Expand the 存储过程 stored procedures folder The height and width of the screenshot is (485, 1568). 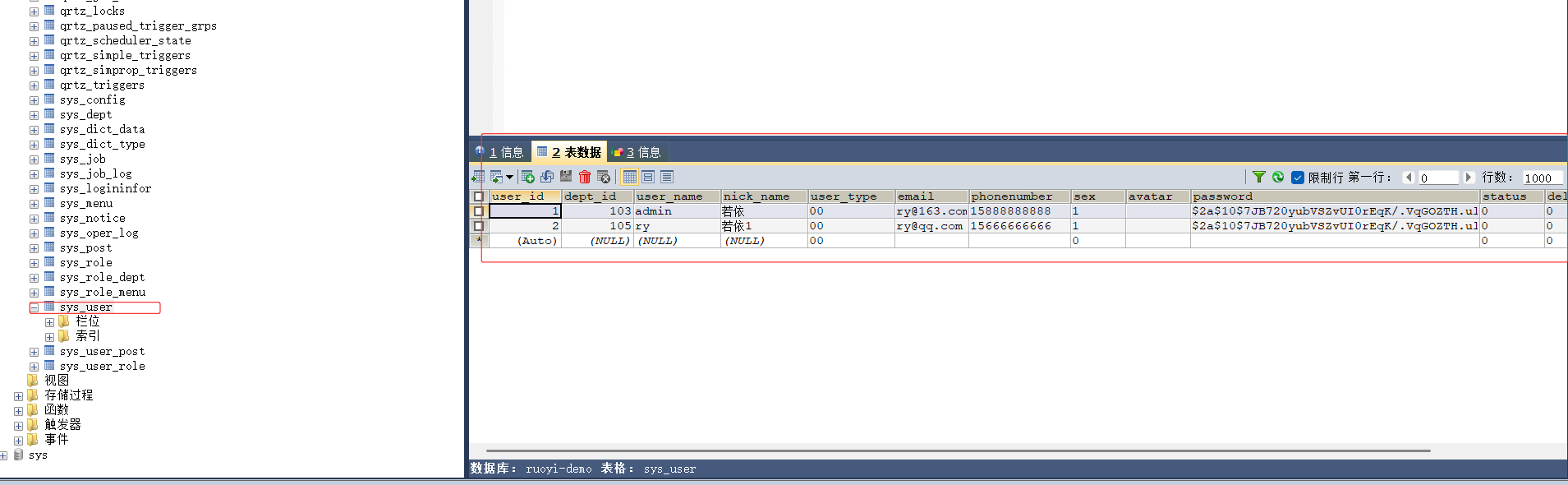pos(18,396)
